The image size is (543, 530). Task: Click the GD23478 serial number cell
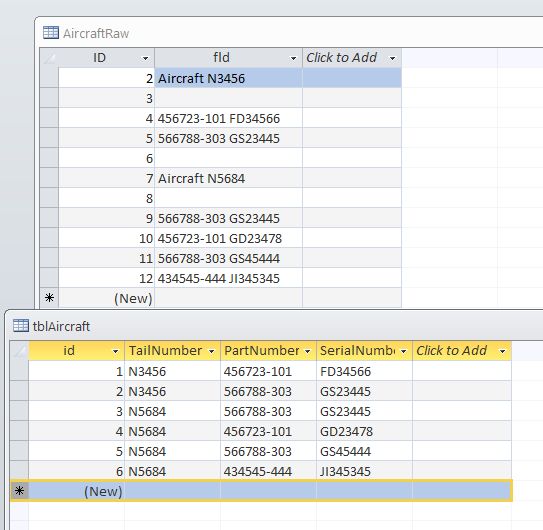[x=364, y=431]
